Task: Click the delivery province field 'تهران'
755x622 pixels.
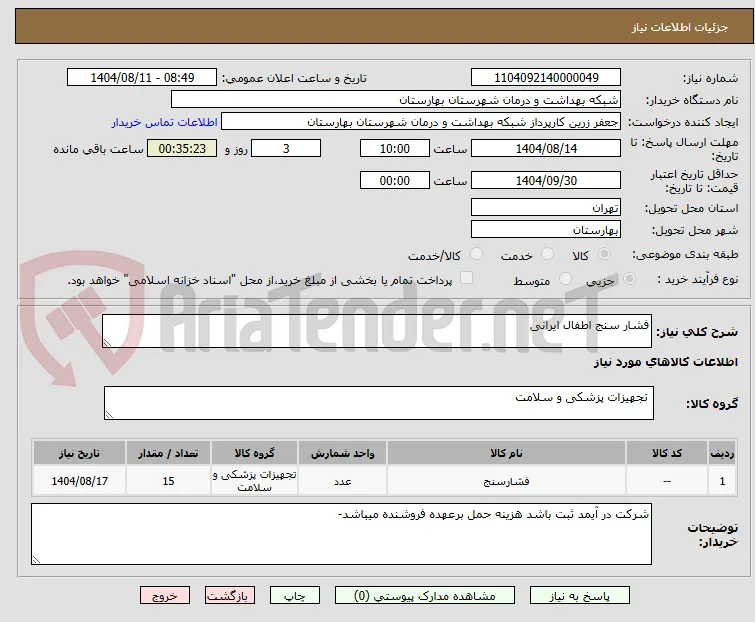Action: (546, 207)
